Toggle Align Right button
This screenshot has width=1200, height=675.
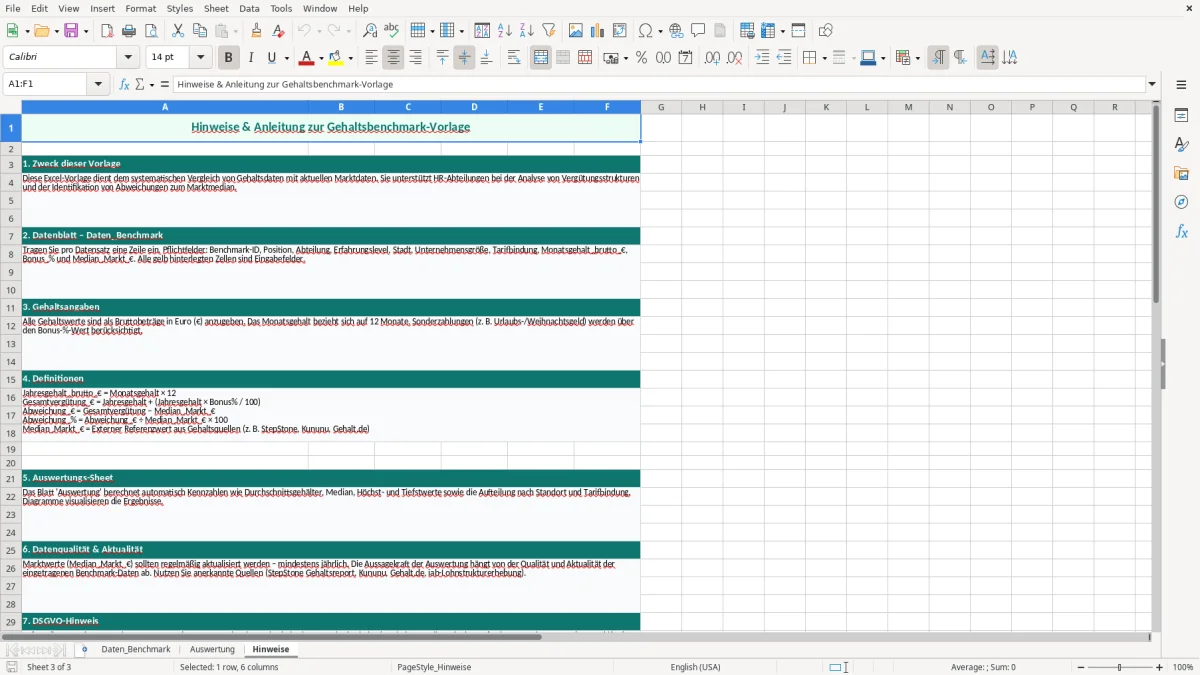pos(415,58)
